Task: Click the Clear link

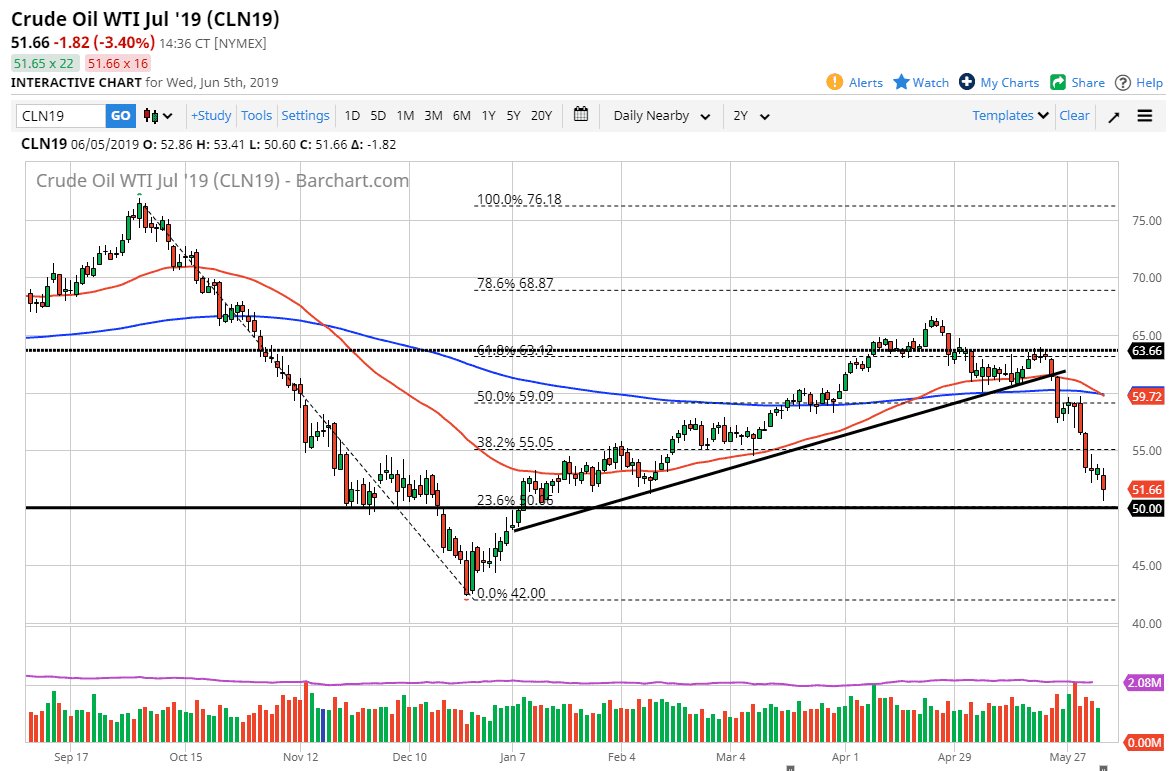Action: coord(1074,116)
